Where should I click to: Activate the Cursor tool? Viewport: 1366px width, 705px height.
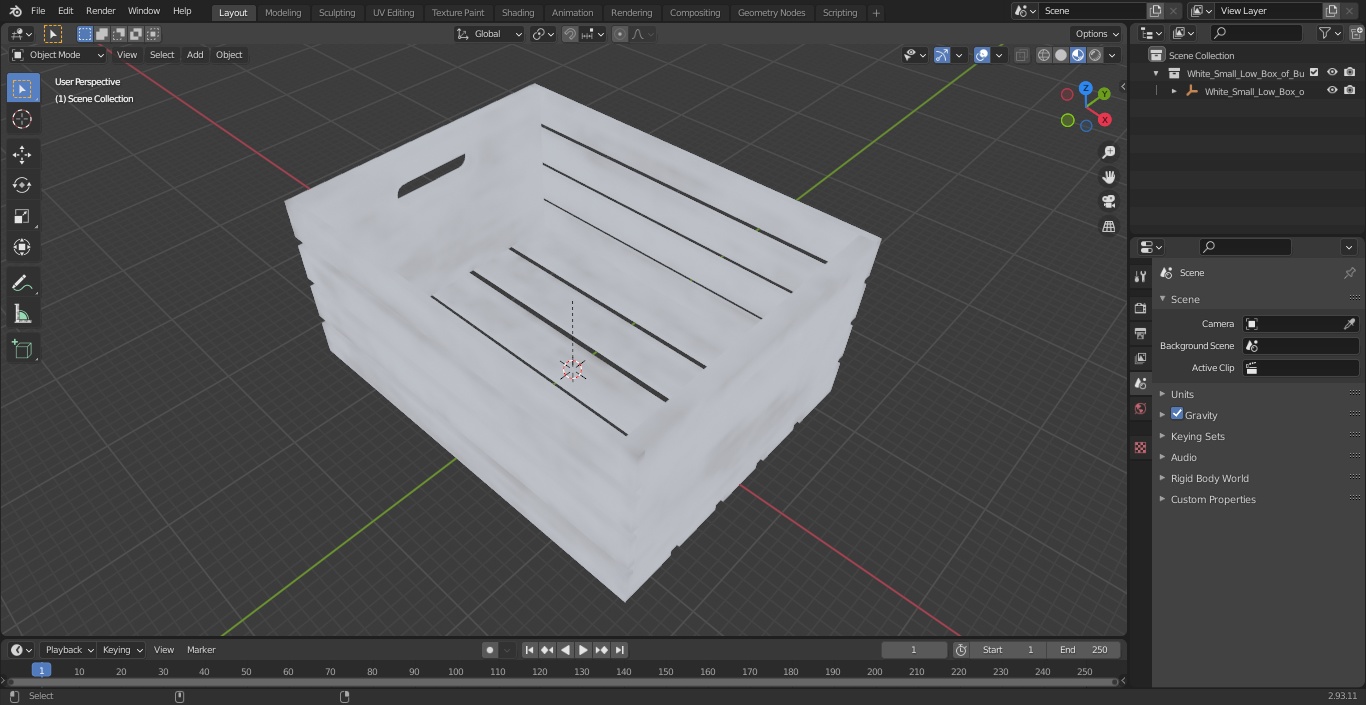click(x=22, y=120)
